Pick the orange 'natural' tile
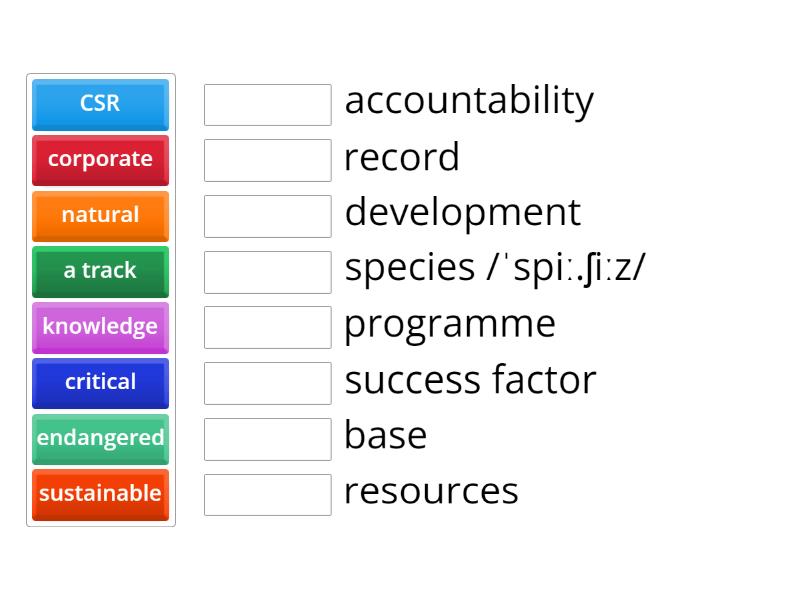 point(100,216)
